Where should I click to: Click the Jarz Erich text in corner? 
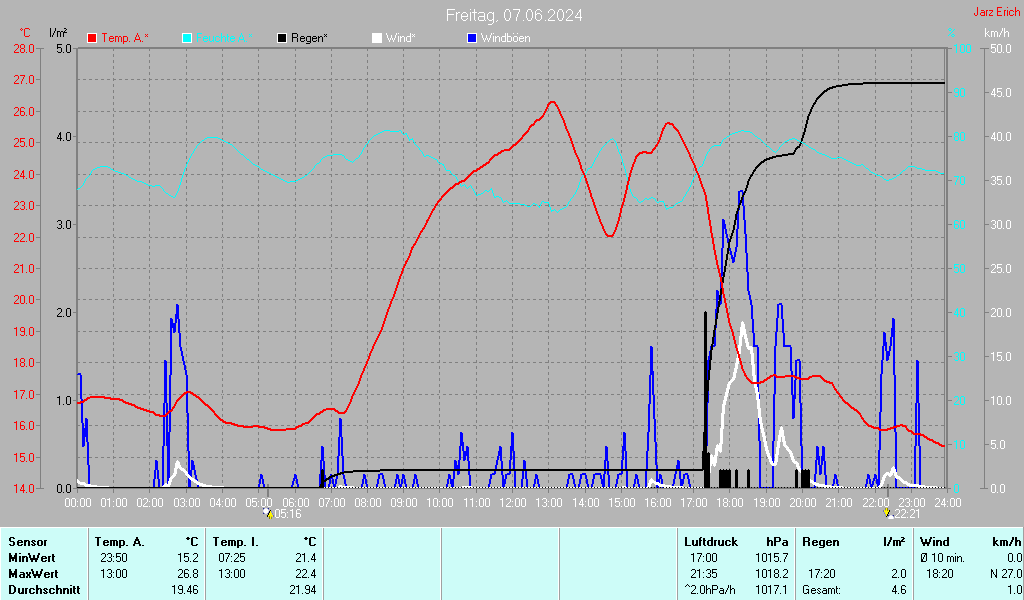(x=996, y=13)
